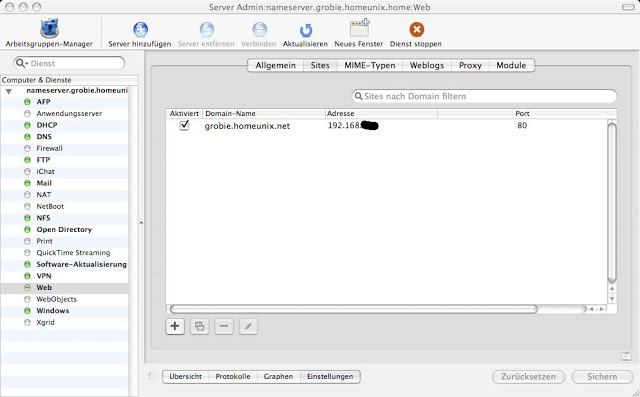
Task: Open Übersicht view
Action: pyautogui.click(x=186, y=377)
